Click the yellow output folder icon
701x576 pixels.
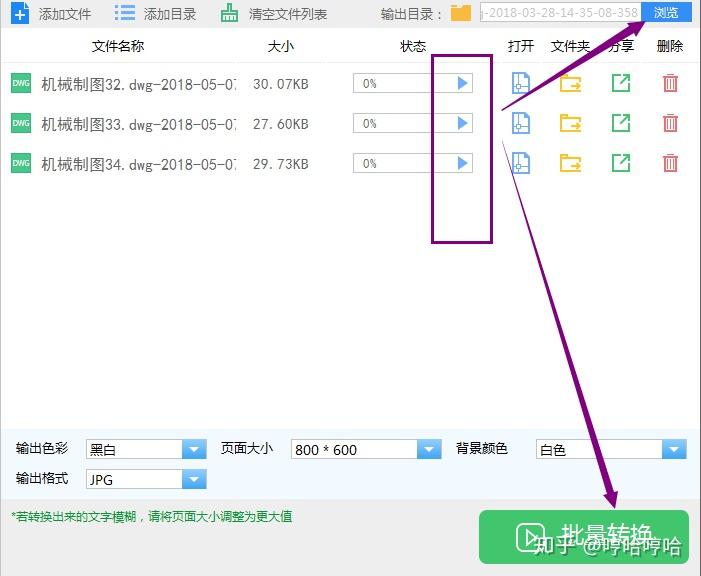coord(461,13)
